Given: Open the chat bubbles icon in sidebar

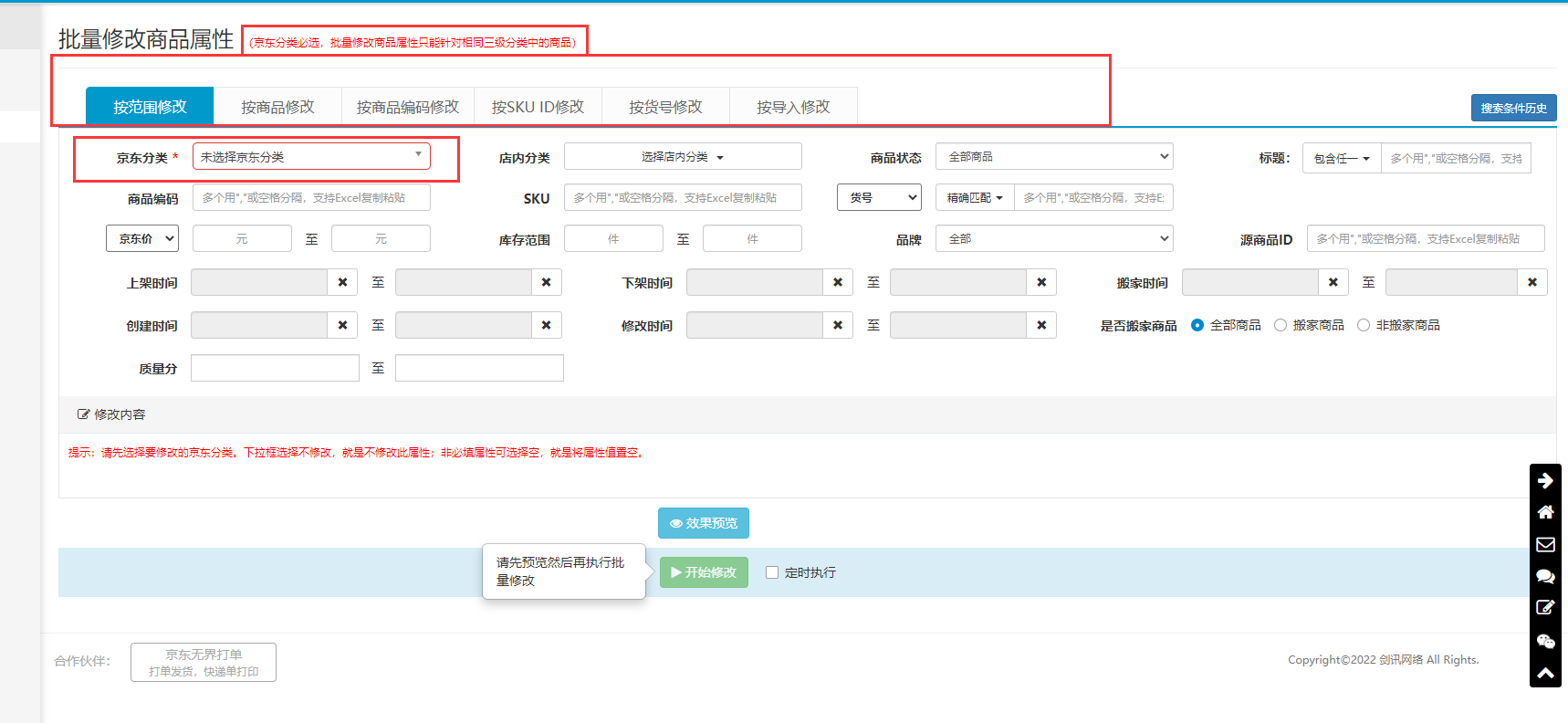Looking at the screenshot, I should pyautogui.click(x=1545, y=576).
